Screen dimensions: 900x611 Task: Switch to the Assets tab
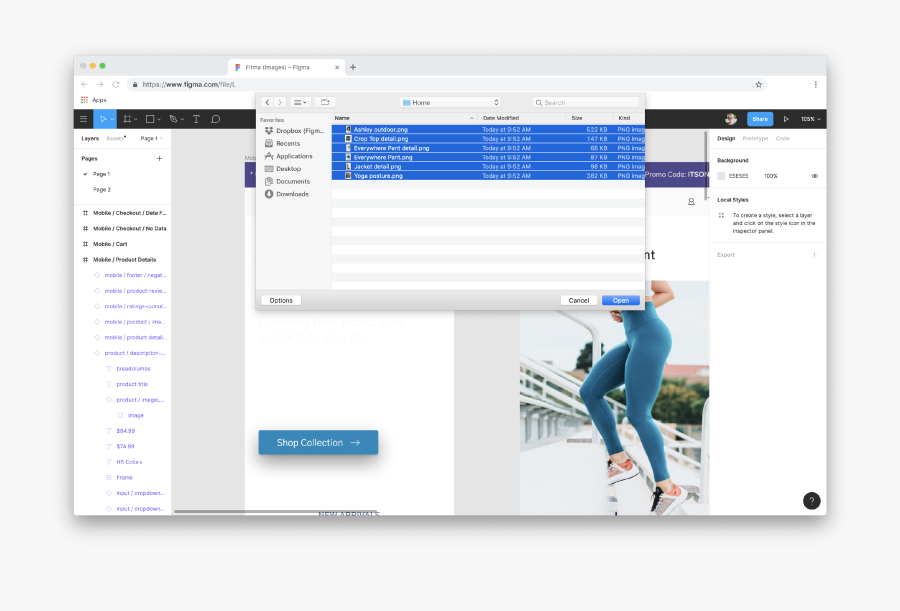click(x=115, y=138)
